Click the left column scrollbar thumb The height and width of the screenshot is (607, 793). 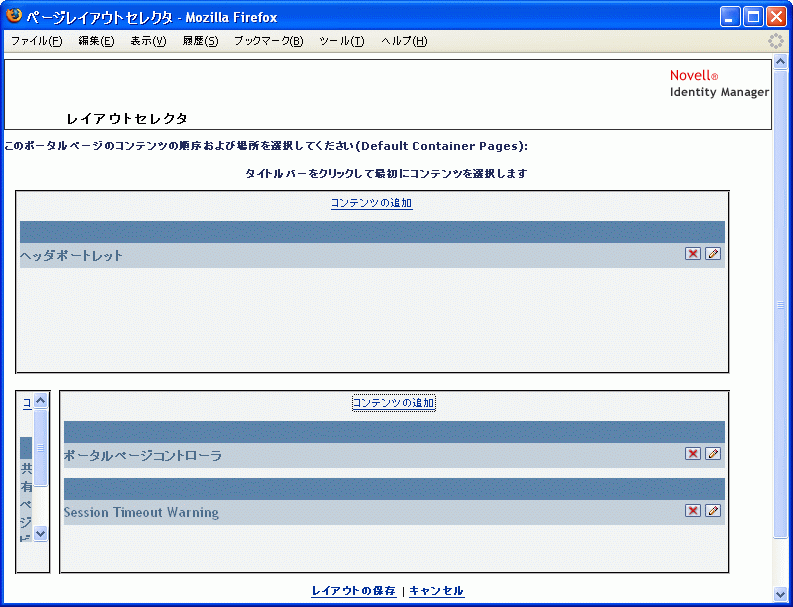pyautogui.click(x=40, y=448)
